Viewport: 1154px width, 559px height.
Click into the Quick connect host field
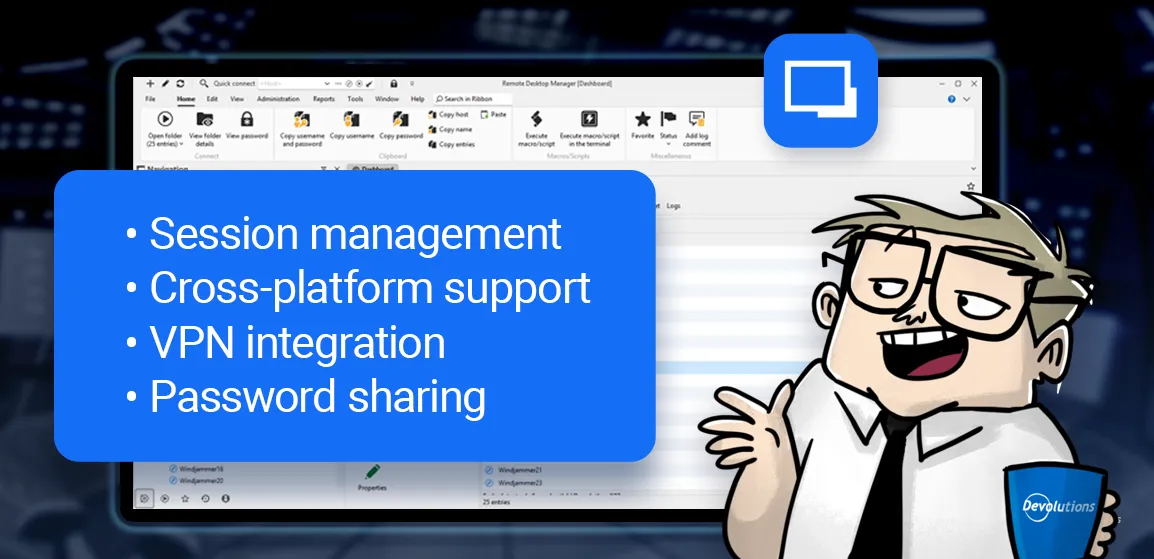pos(290,84)
